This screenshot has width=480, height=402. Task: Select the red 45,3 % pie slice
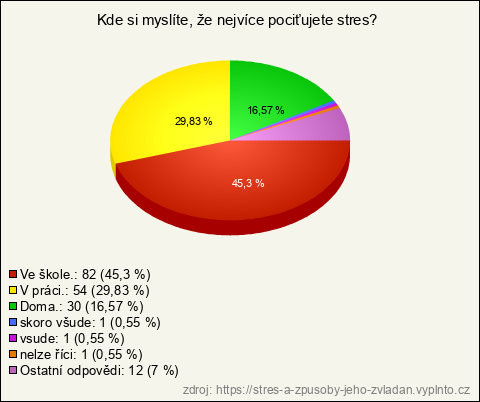click(x=233, y=187)
